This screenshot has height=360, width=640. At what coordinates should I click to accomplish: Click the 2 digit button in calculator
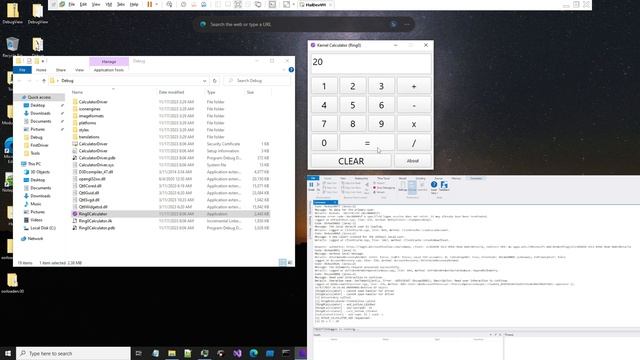[353, 86]
